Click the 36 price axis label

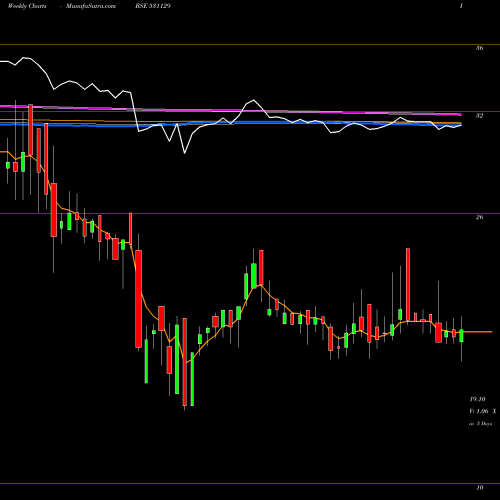pyautogui.click(x=479, y=48)
